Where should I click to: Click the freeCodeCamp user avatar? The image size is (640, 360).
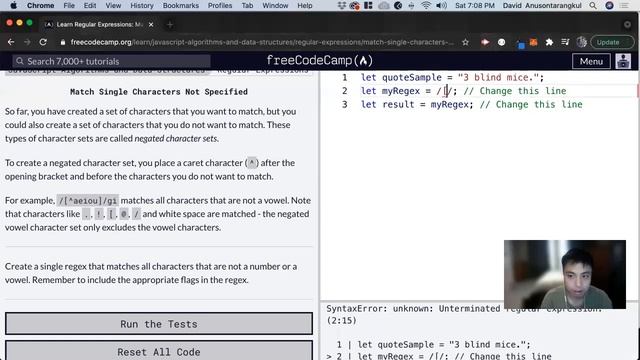coord(623,61)
